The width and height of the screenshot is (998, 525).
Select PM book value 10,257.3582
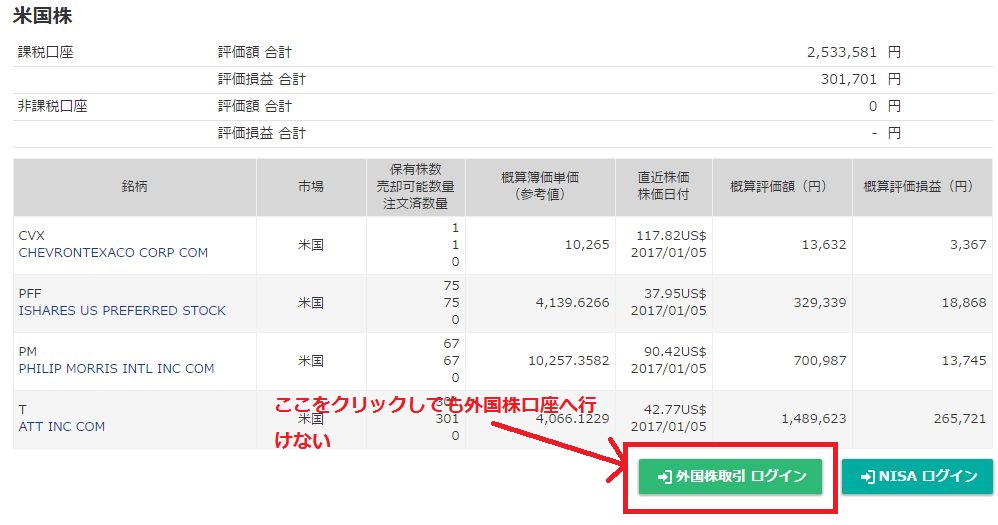click(568, 360)
